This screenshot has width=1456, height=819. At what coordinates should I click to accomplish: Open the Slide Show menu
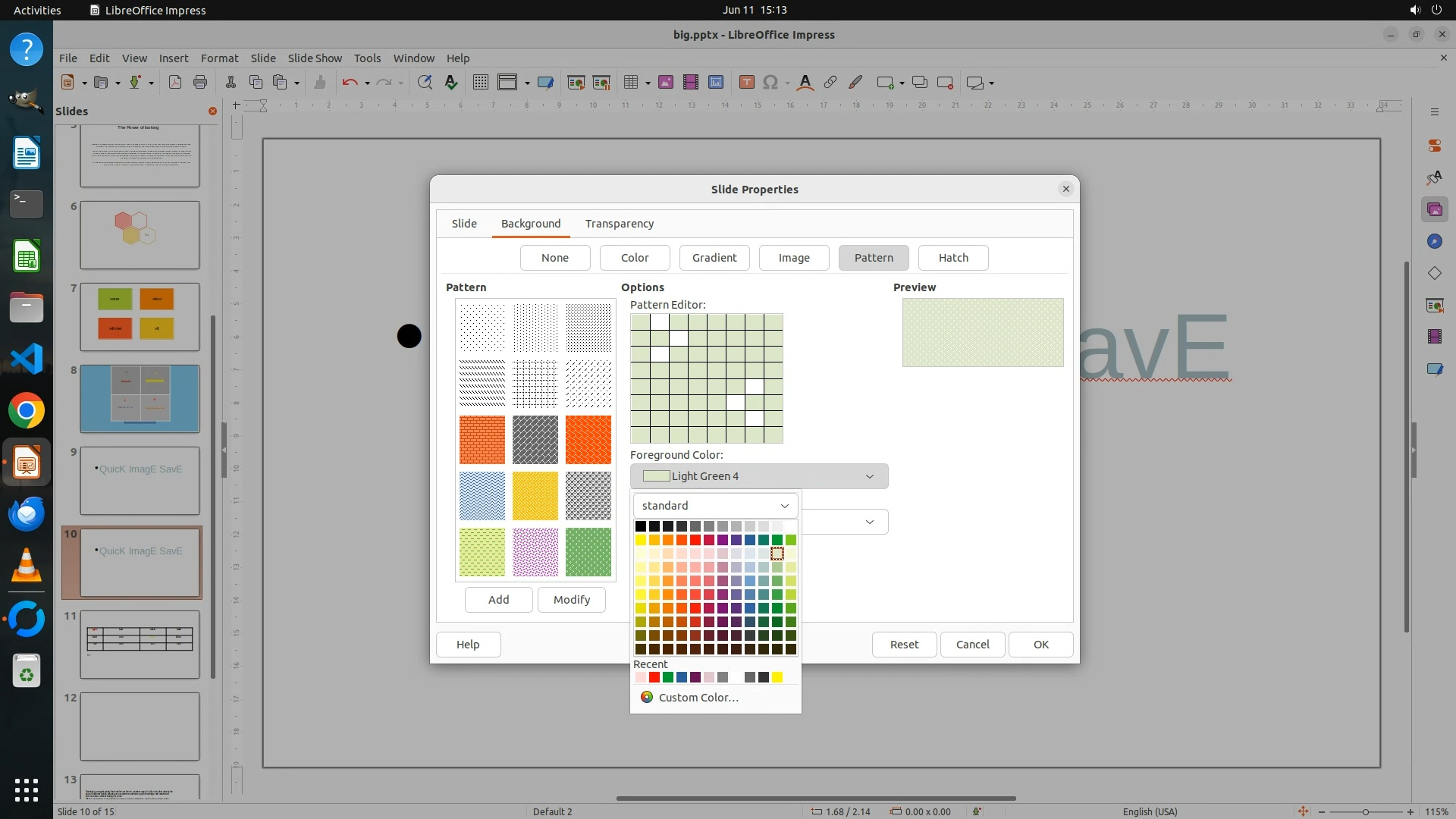[315, 58]
